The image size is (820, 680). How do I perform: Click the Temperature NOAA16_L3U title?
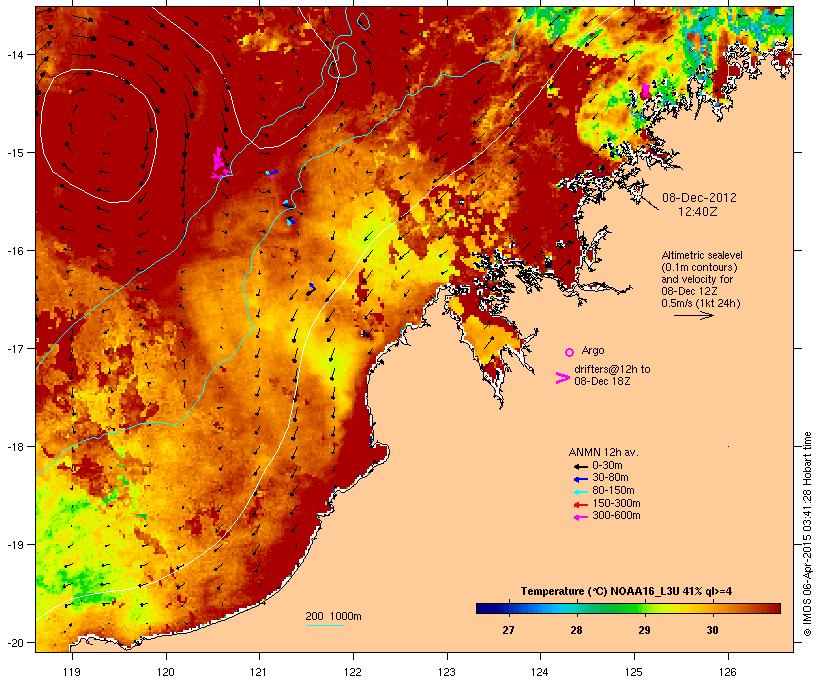(x=626, y=591)
